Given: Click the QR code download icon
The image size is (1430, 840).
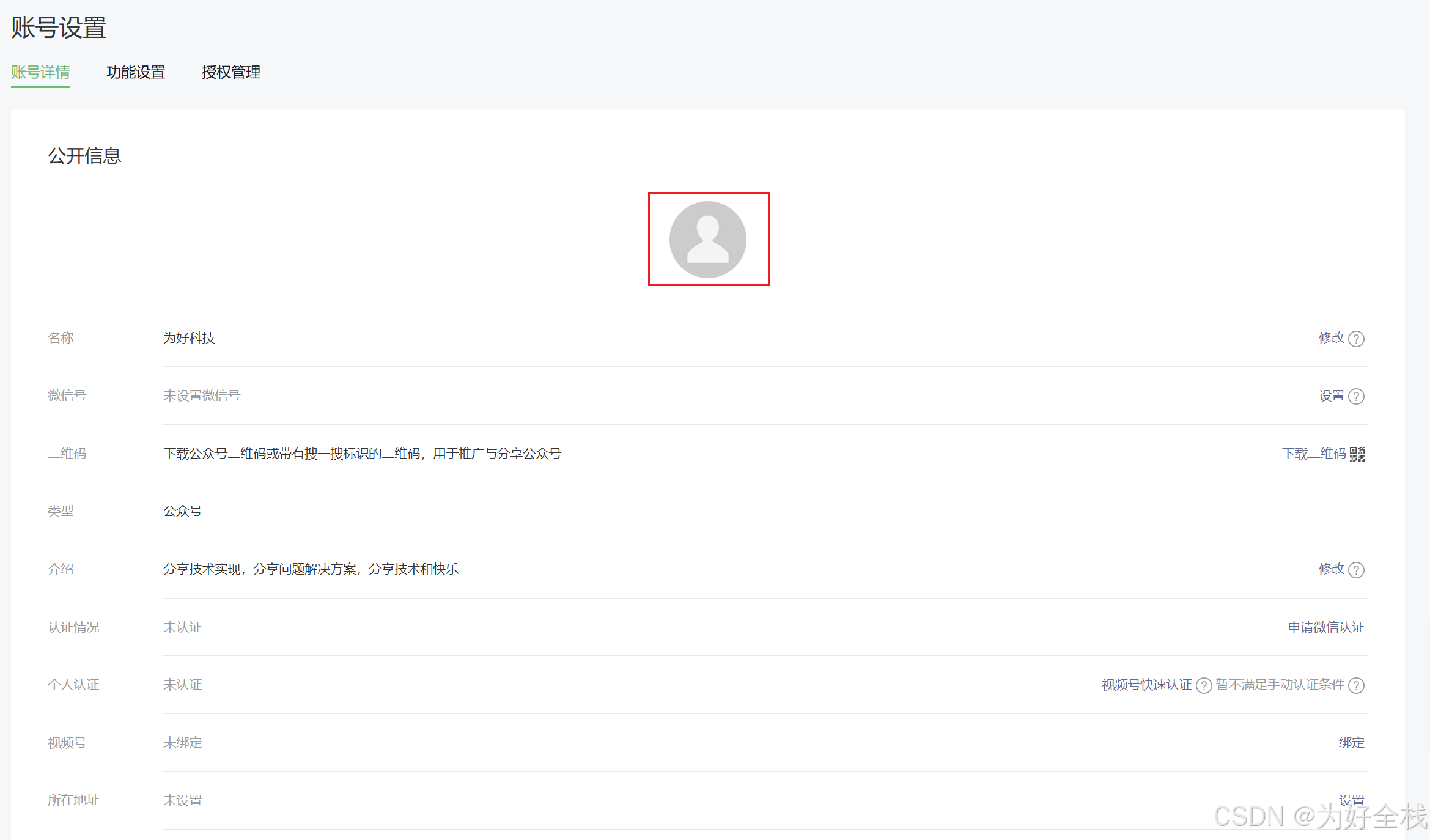Looking at the screenshot, I should [x=1357, y=454].
